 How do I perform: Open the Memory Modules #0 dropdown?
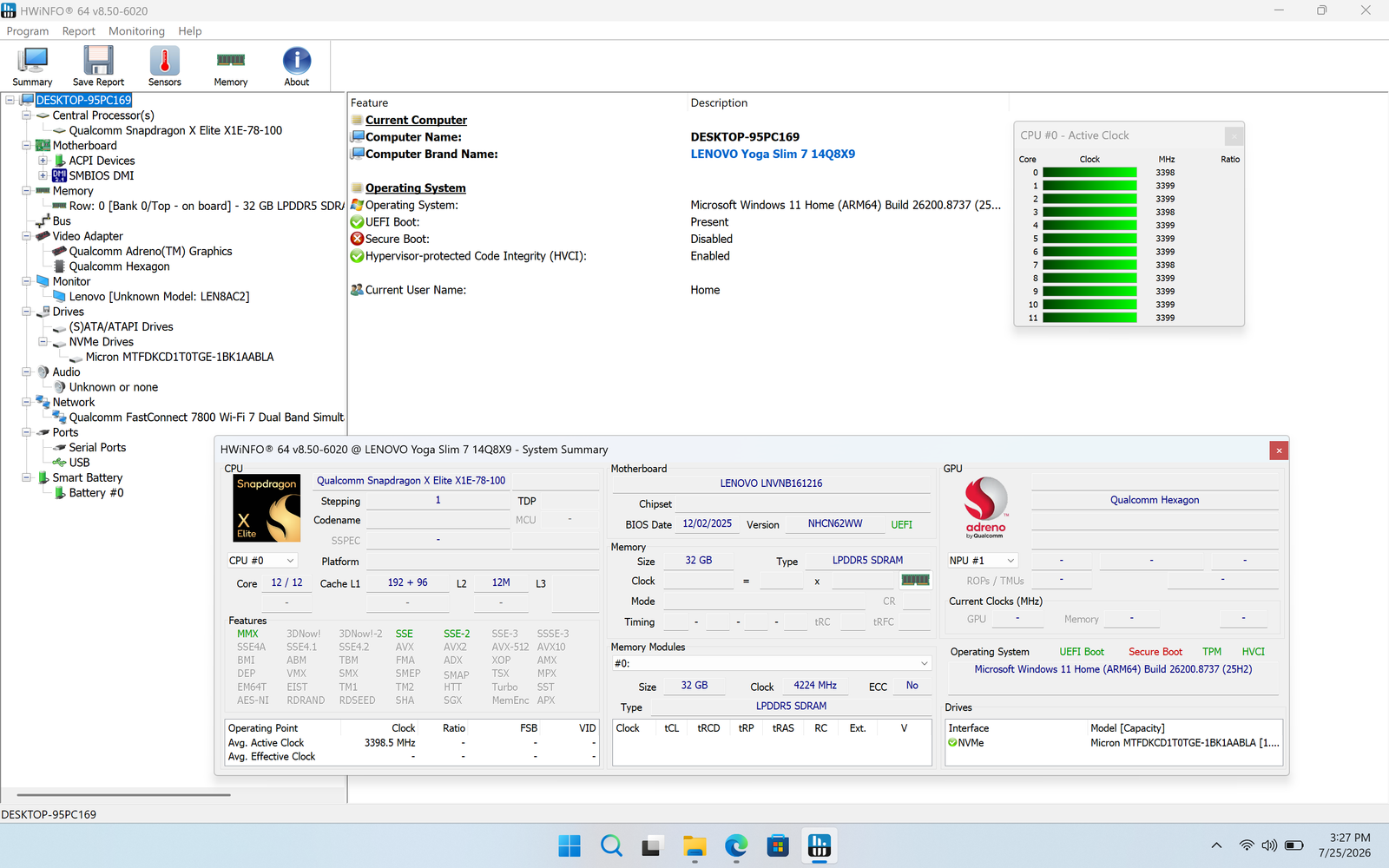[x=772, y=663]
